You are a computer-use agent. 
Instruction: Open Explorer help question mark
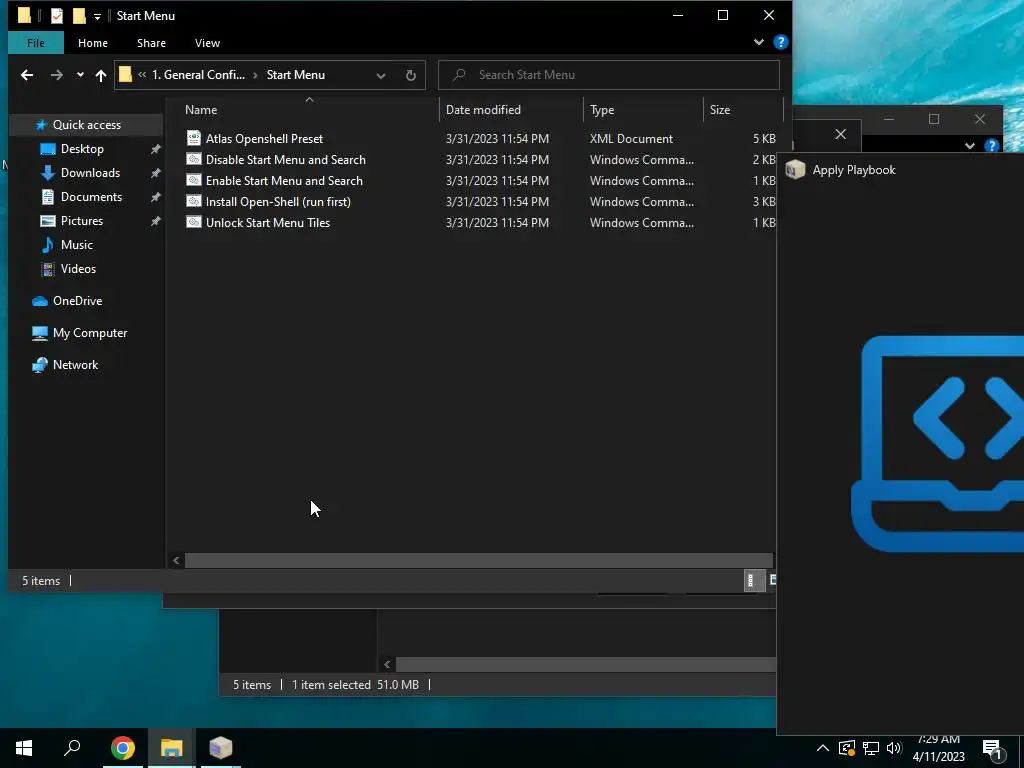[x=780, y=42]
